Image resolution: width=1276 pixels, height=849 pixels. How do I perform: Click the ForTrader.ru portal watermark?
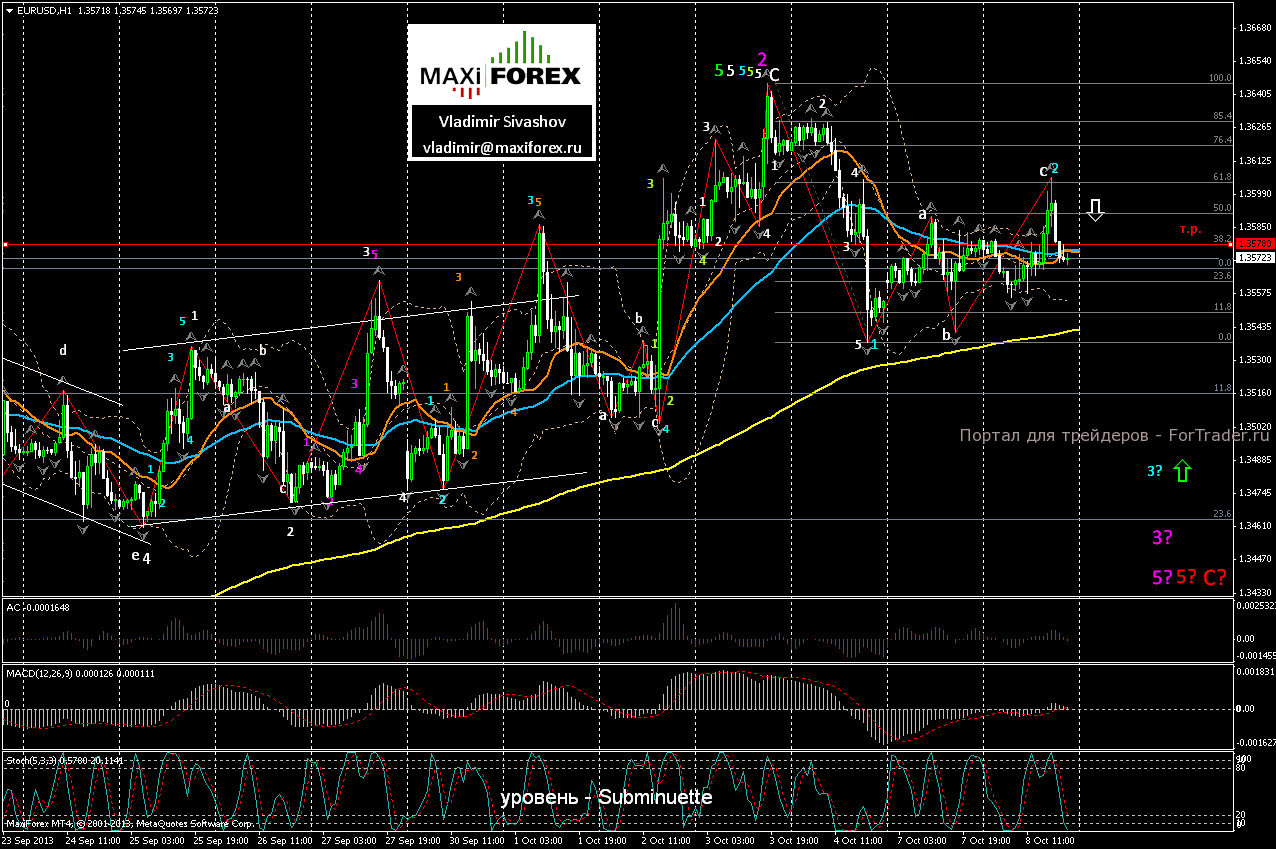pos(1114,435)
